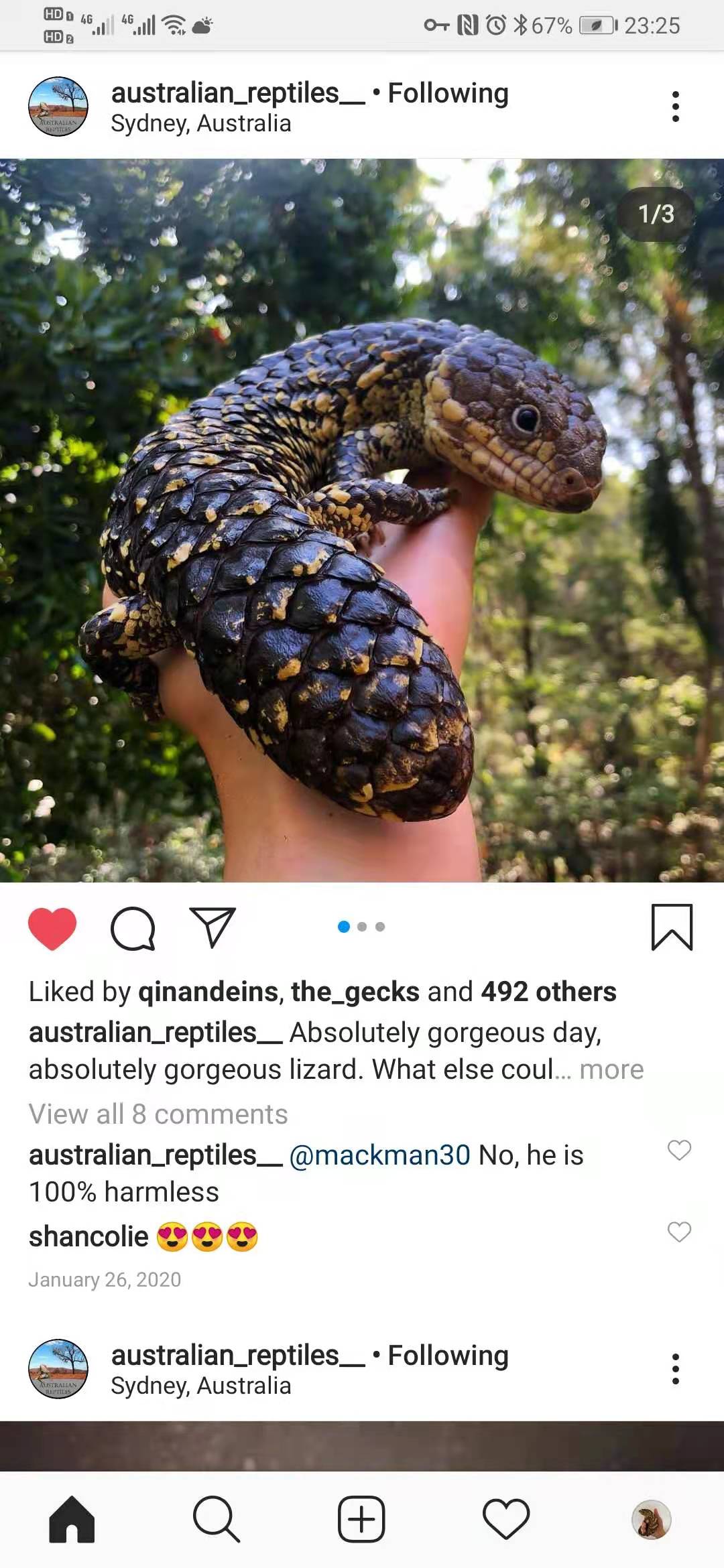
Task: Create new post with plus icon
Action: 361,1519
